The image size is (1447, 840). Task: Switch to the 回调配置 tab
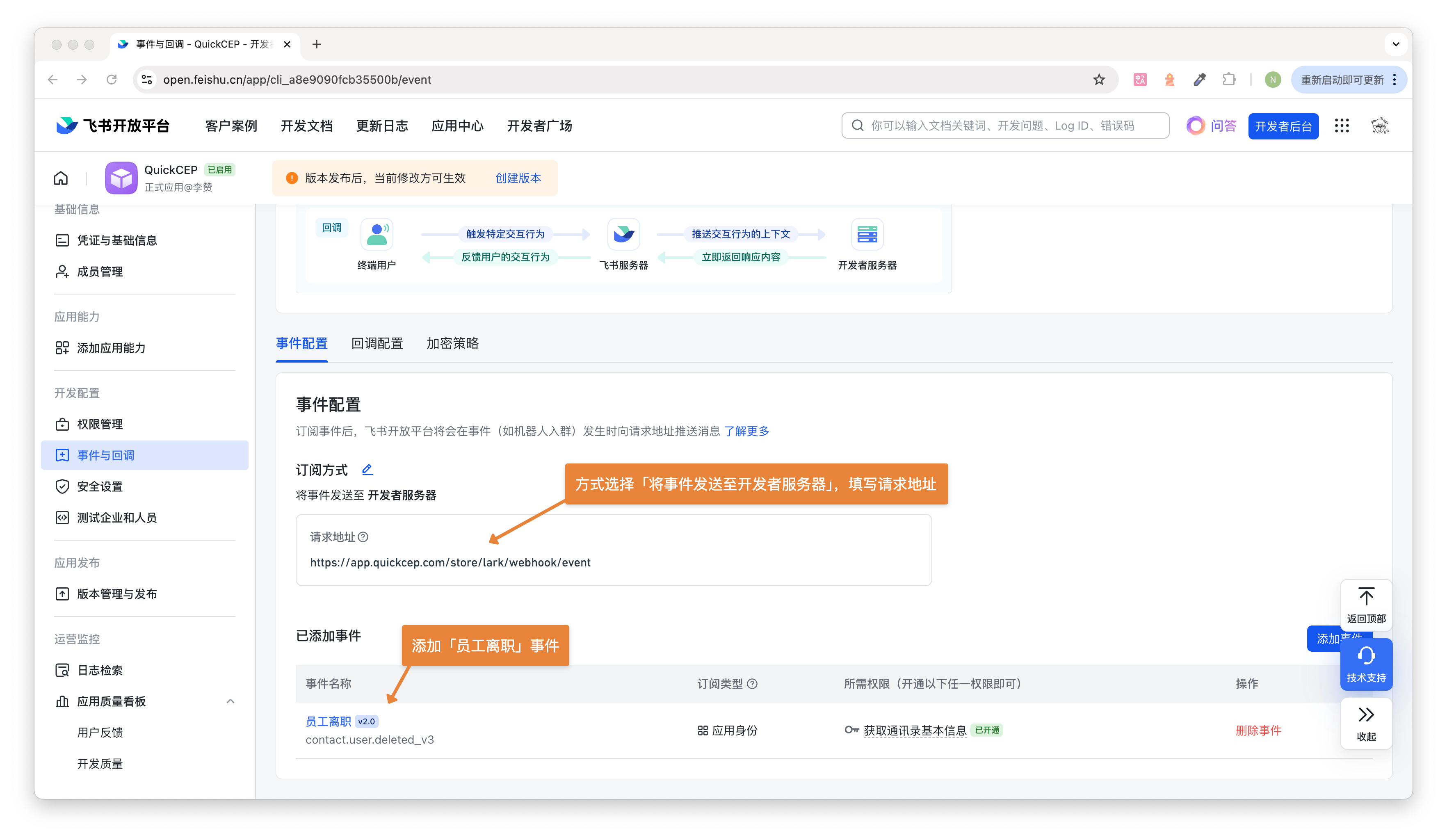377,343
